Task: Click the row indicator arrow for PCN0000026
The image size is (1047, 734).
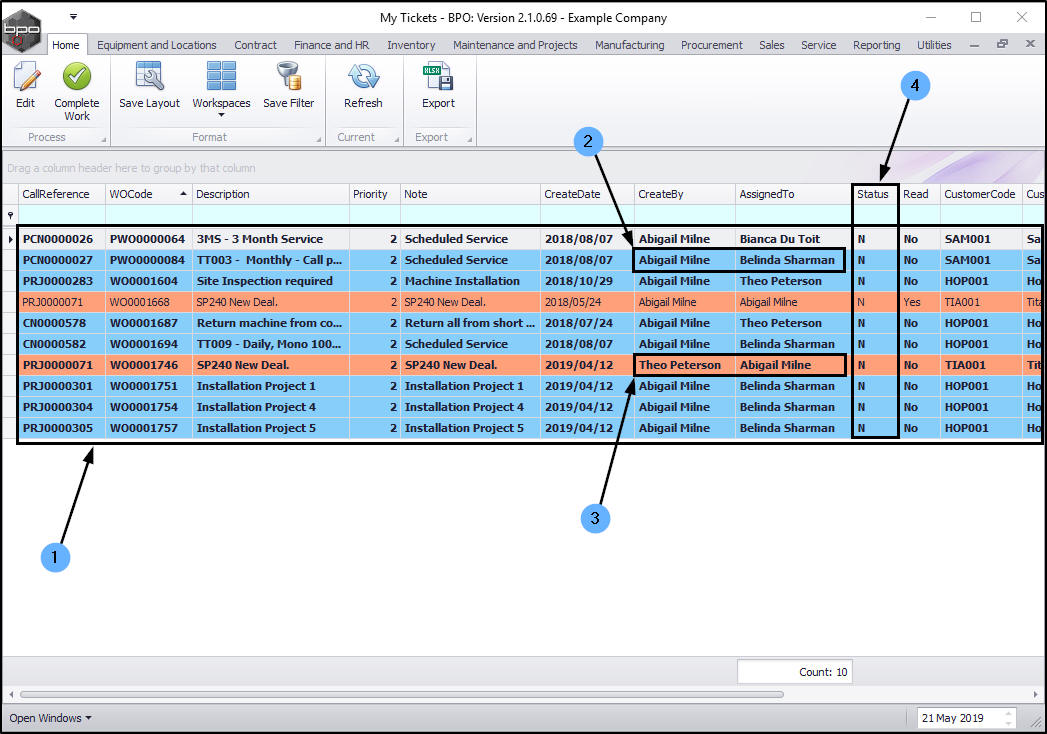Action: 10,239
